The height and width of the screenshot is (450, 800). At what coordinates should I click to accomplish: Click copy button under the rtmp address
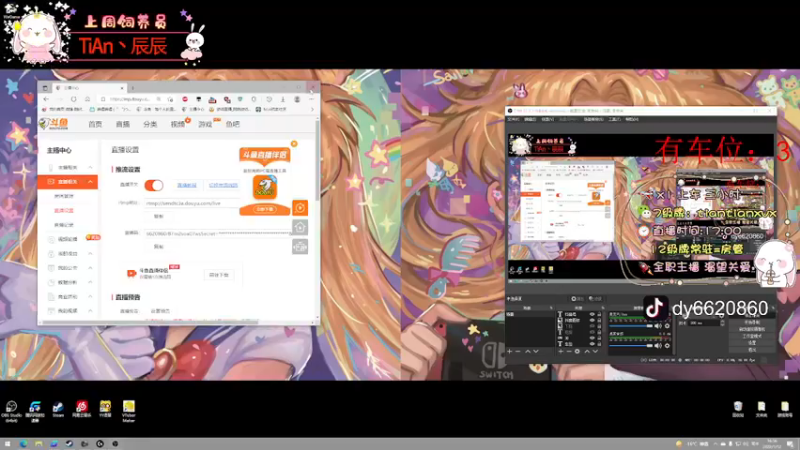tap(159, 216)
